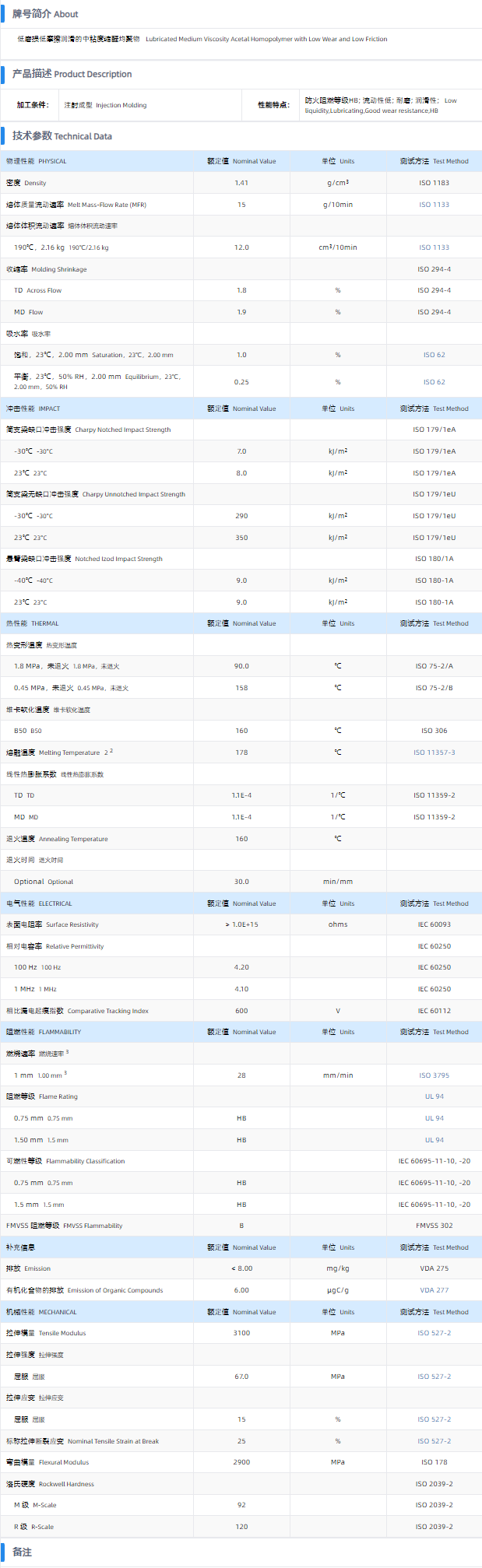This screenshot has width=482, height=1568.
Task: Open ISO 62 link in Saturation row
Action: coord(434,355)
